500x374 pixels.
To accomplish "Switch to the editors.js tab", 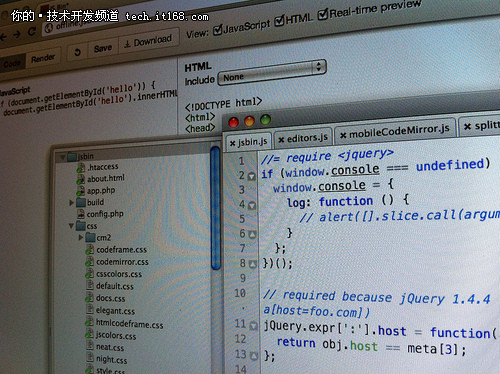I will tap(303, 138).
